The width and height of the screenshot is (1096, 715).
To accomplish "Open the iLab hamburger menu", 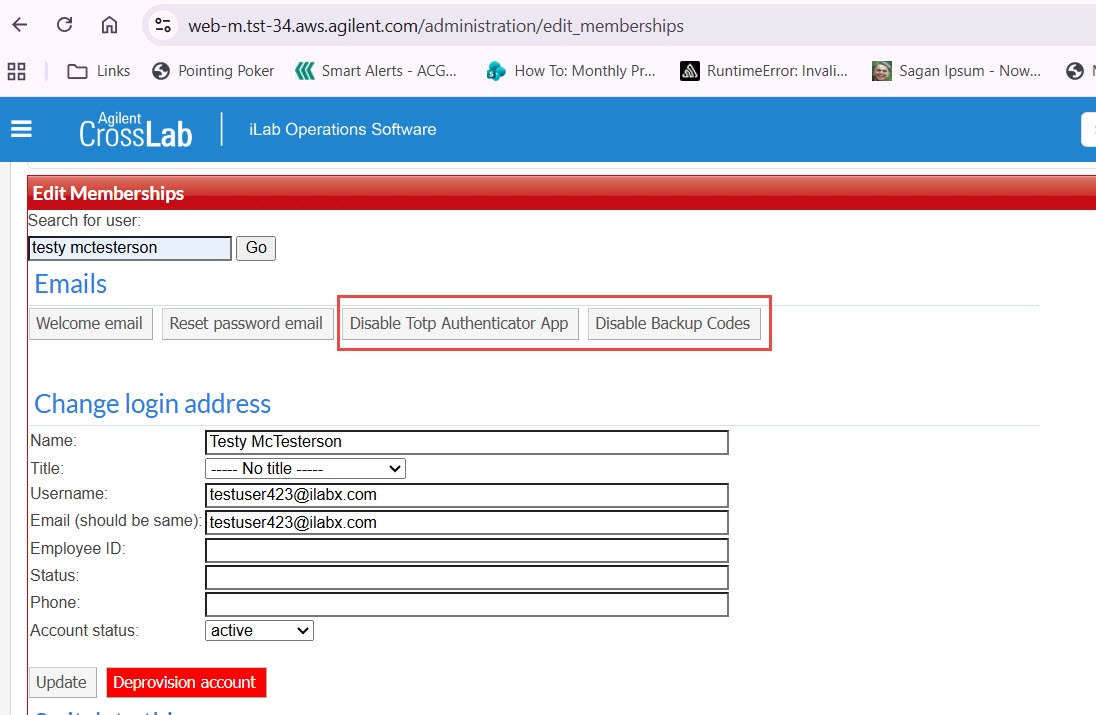I will pyautogui.click(x=21, y=129).
